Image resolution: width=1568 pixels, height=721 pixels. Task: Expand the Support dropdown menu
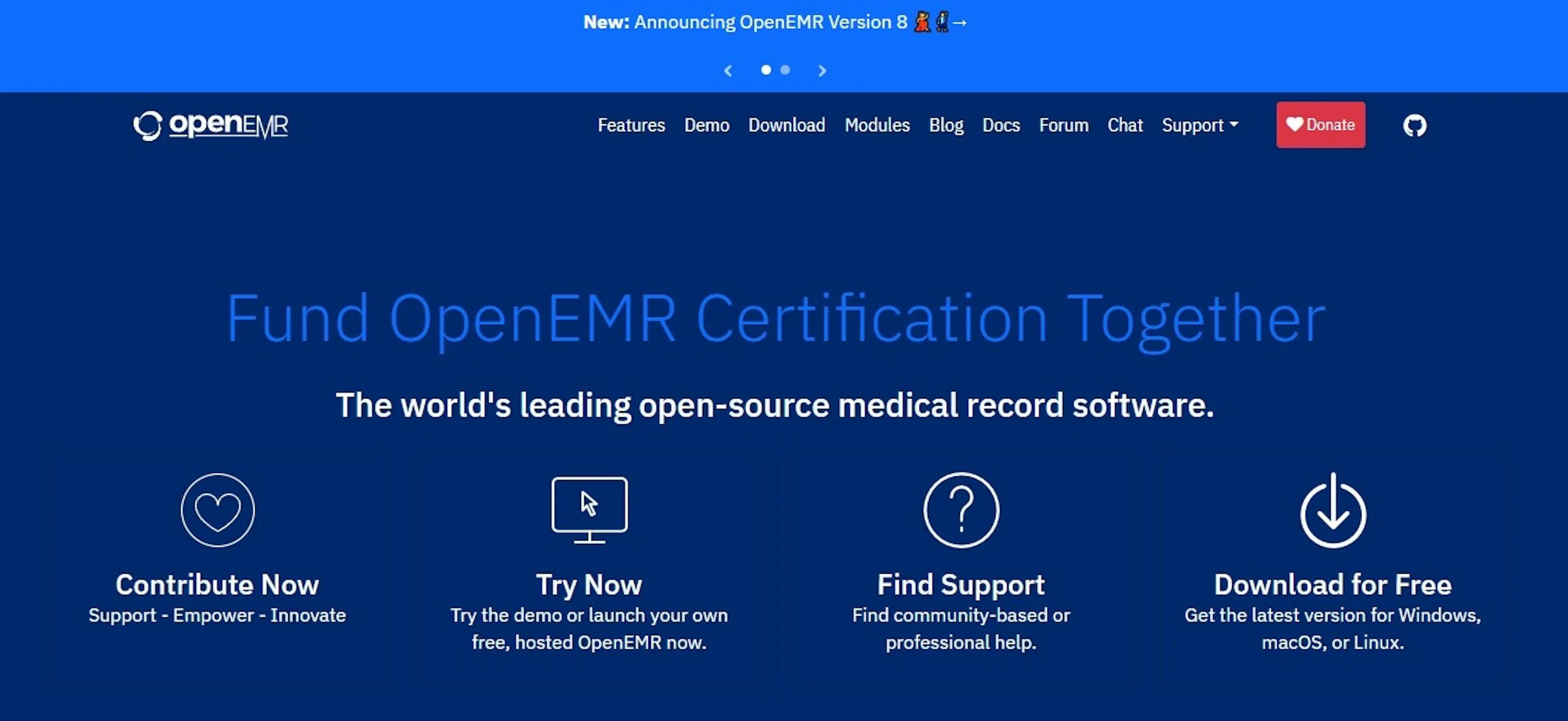1200,125
